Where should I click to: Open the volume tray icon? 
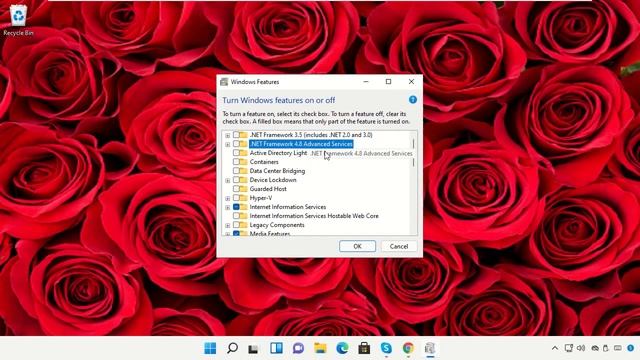581,348
